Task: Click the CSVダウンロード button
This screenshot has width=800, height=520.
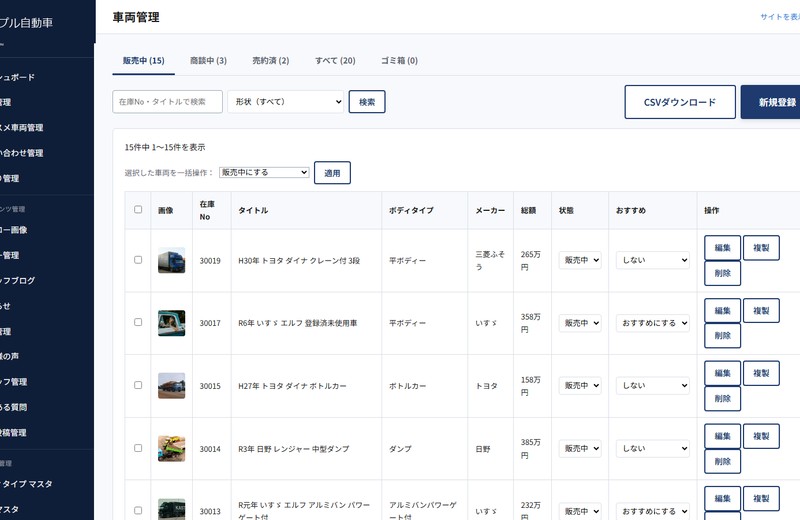Action: point(680,102)
